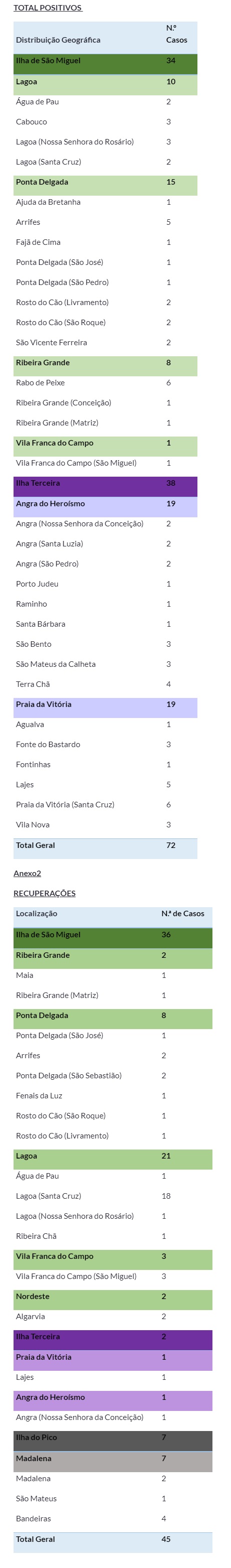Click the Distribuição Geográfica column header

[x=58, y=40]
